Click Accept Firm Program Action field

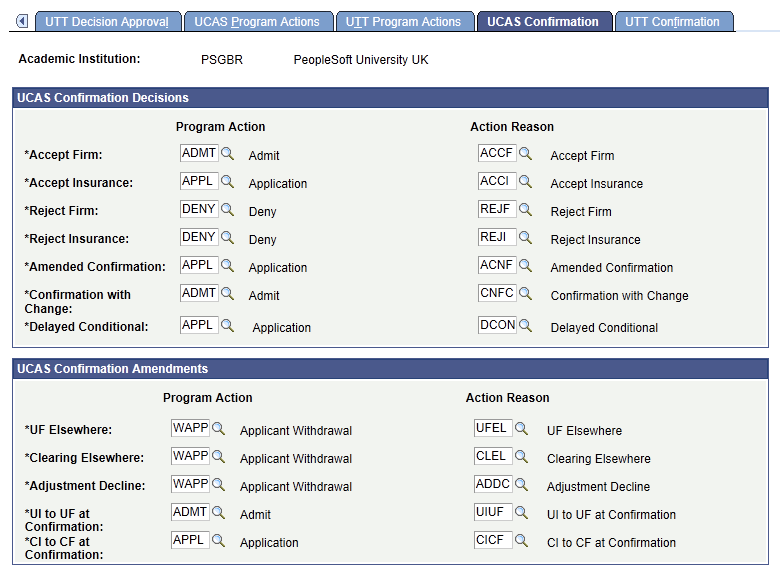[x=198, y=154]
